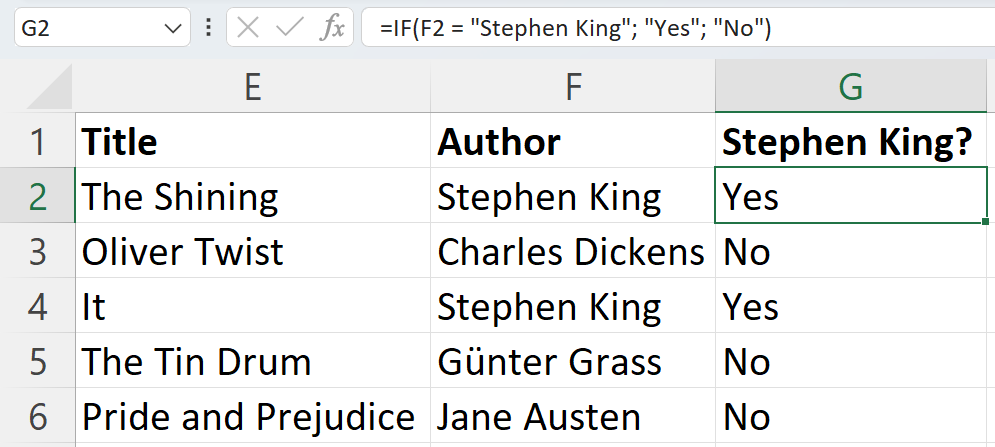Click the fill handle of cell G2
995x447 pixels.
point(985,221)
